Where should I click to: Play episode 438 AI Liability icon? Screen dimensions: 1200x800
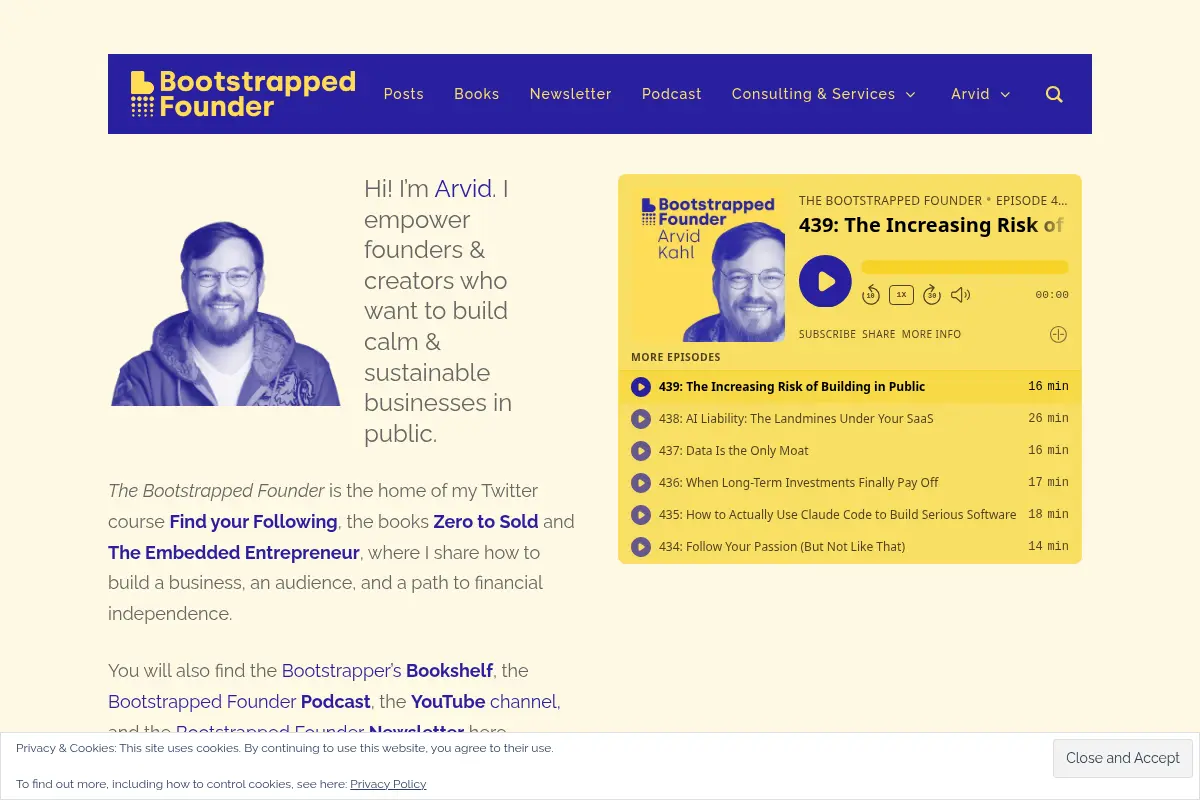[x=641, y=419]
